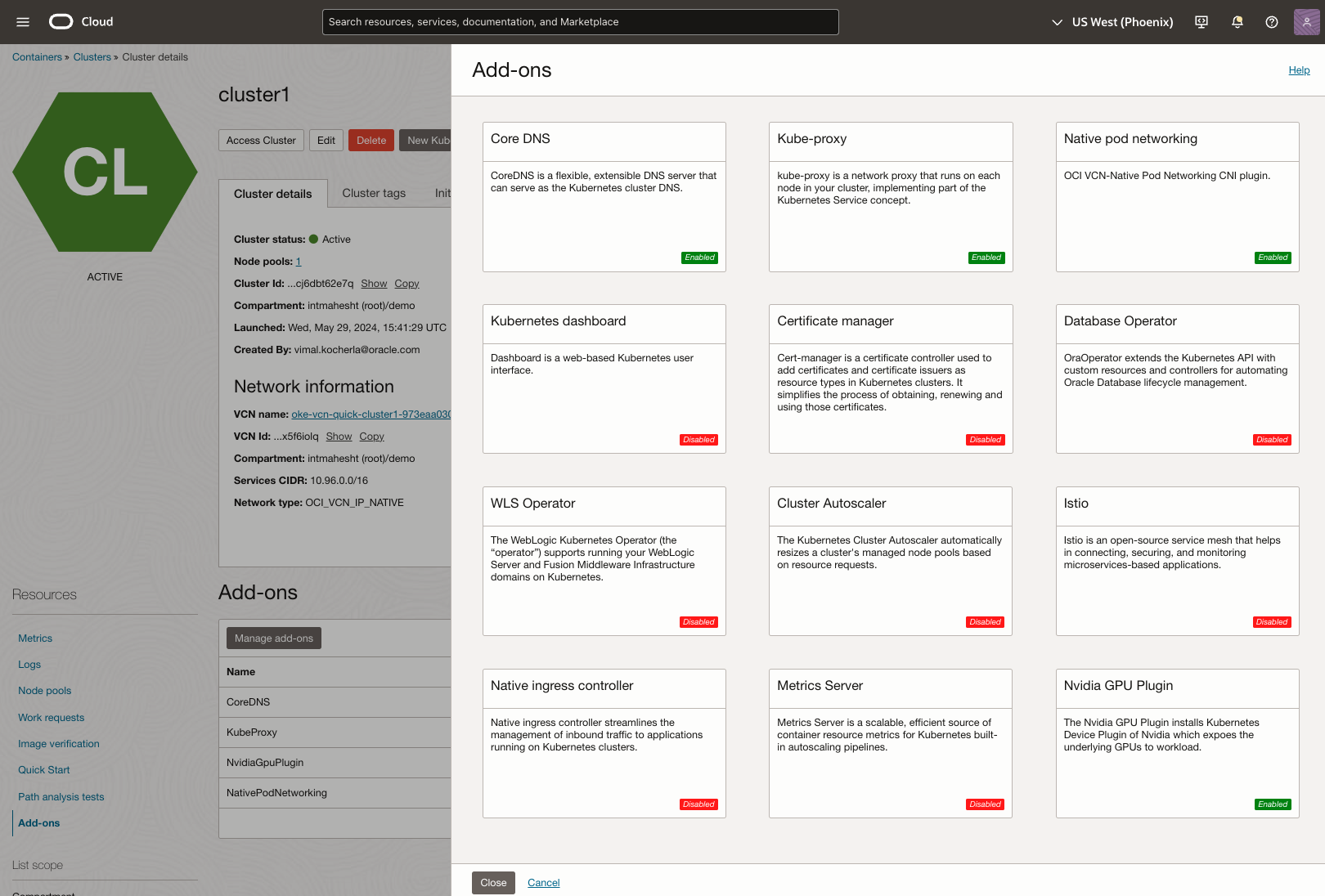Viewport: 1325px width, 896px height.
Task: Click the resources search field
Action: pyautogui.click(x=580, y=22)
